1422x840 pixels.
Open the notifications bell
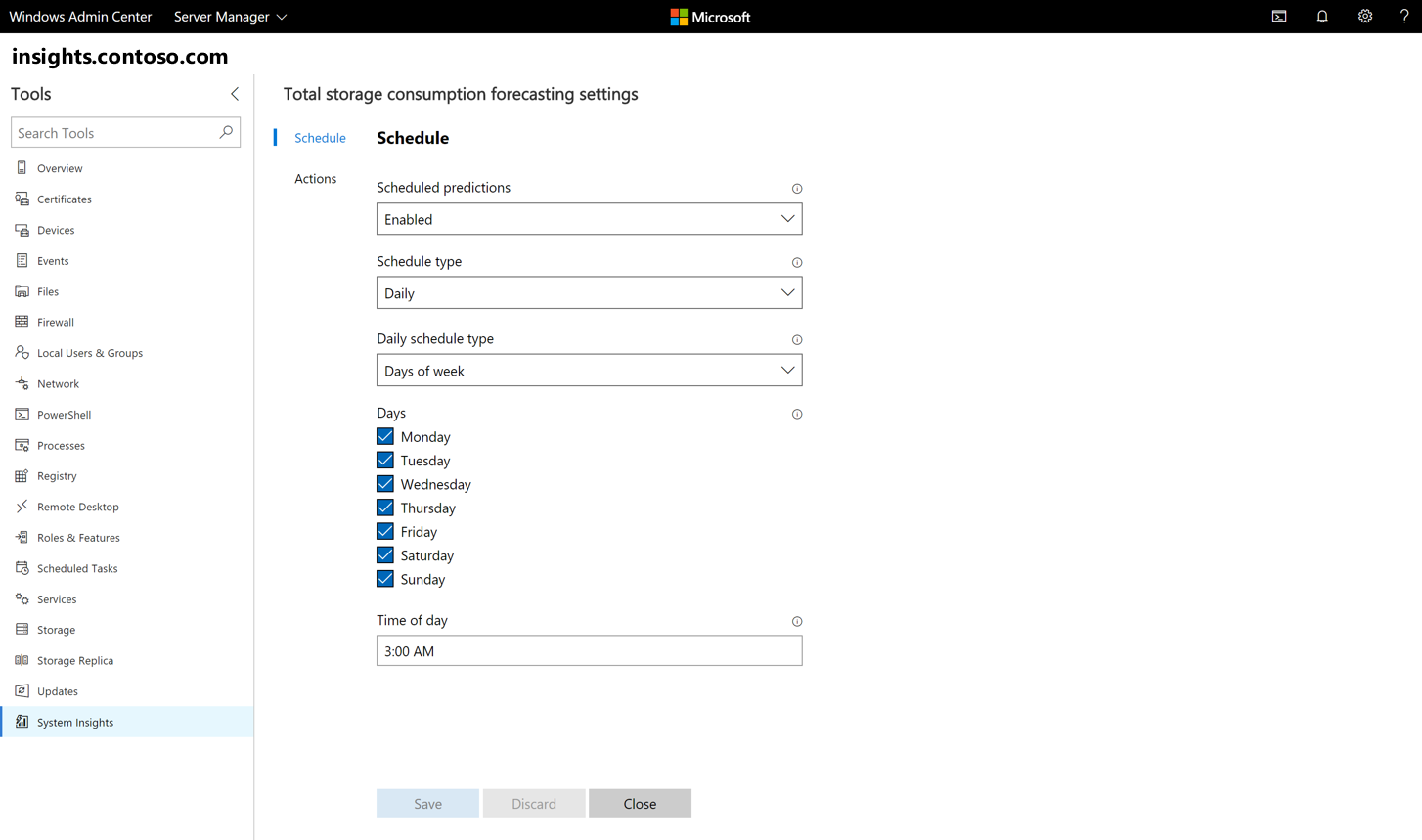(1322, 16)
